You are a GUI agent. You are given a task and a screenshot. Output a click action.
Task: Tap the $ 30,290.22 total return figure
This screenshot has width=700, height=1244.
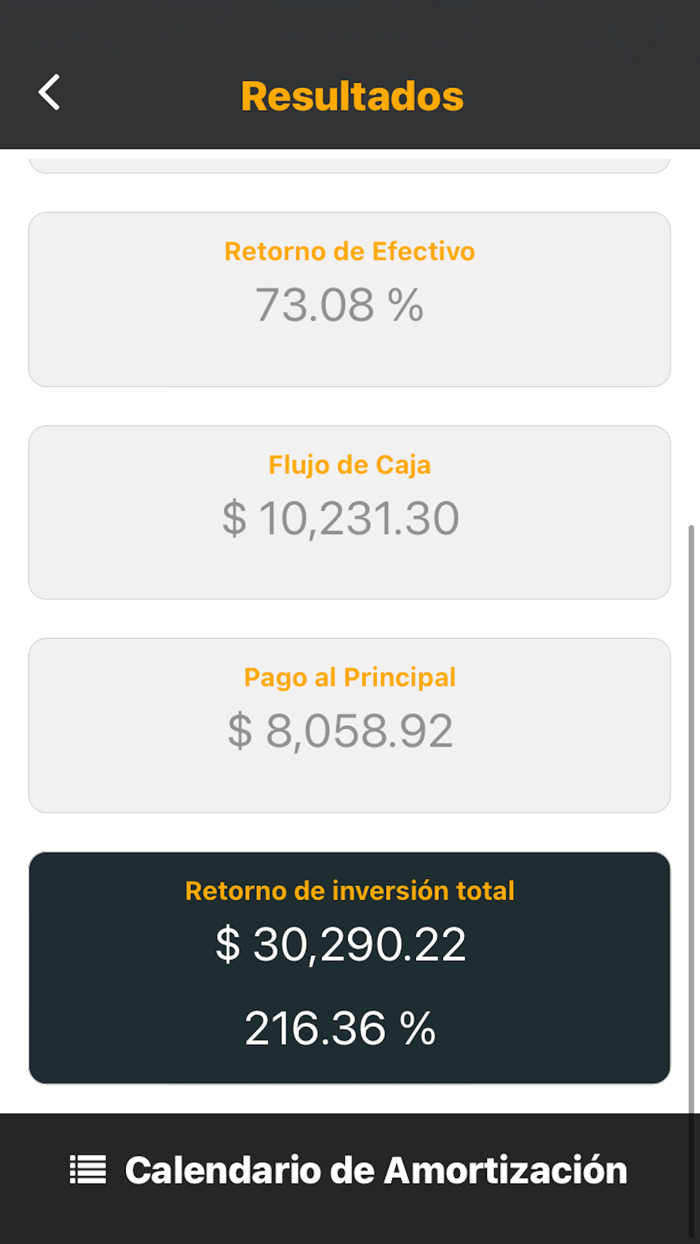[x=346, y=944]
